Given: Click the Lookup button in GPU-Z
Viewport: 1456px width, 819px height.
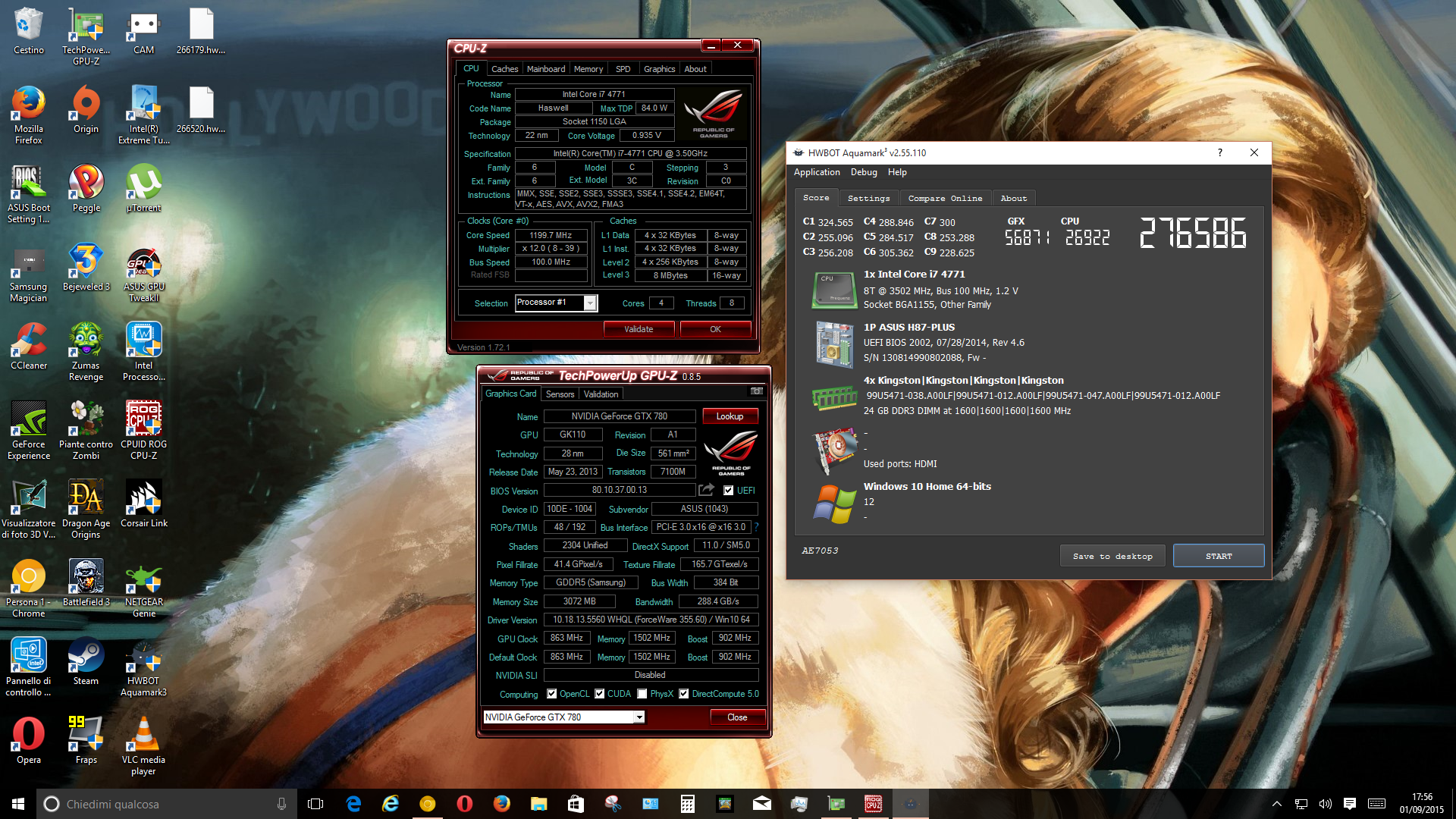Looking at the screenshot, I should click(730, 416).
